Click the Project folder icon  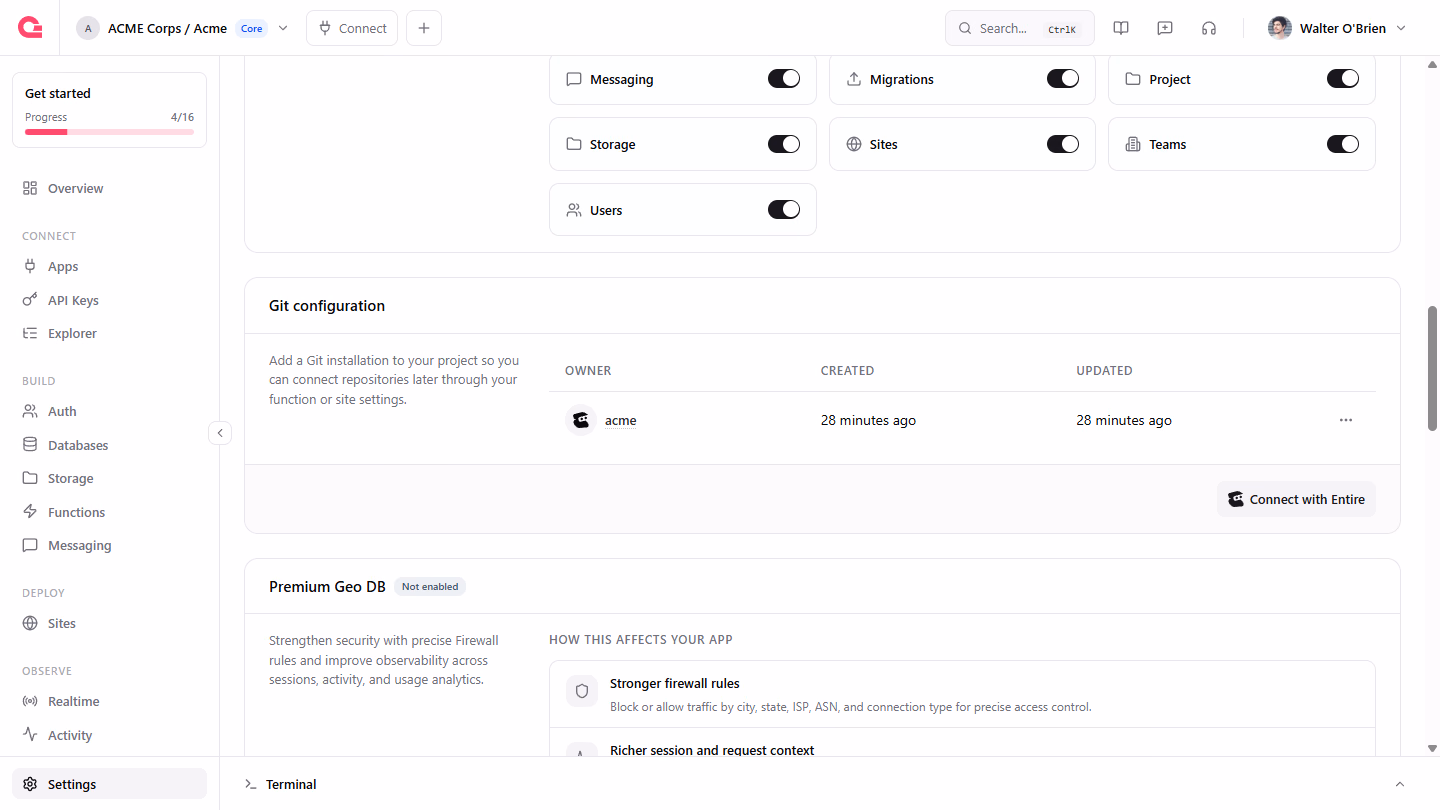click(1133, 79)
